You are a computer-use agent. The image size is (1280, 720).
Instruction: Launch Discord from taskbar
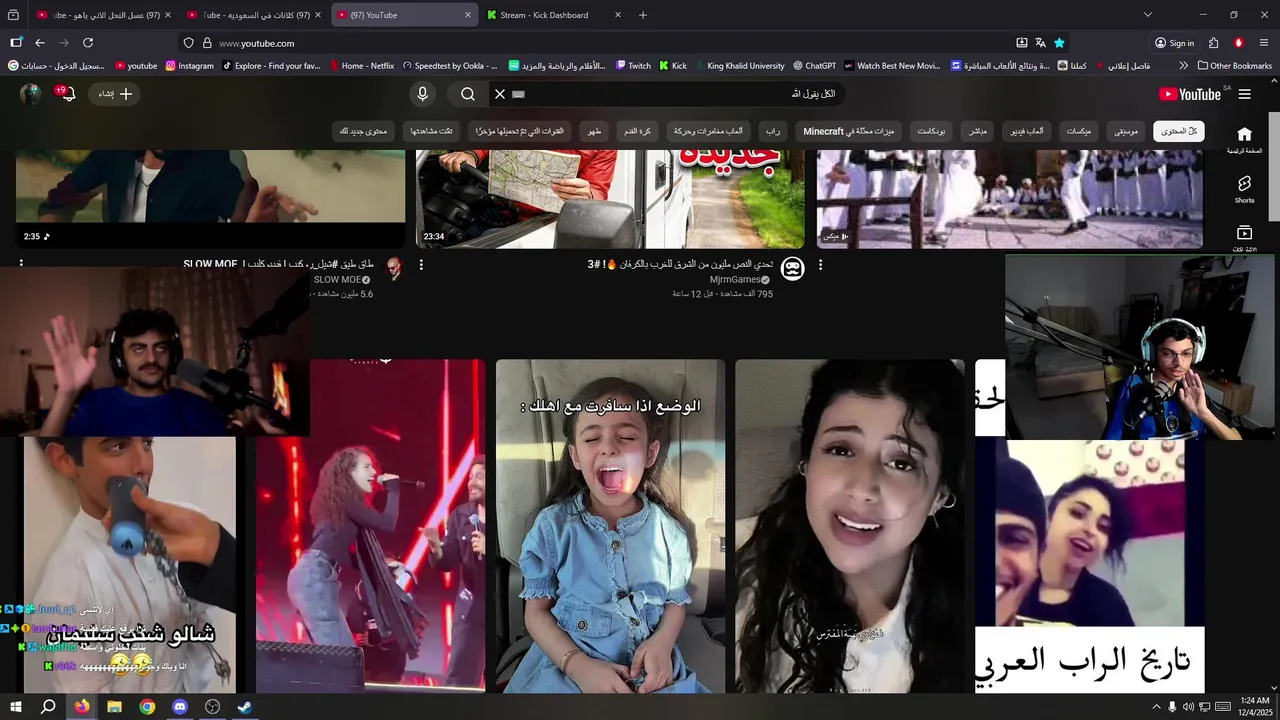(x=180, y=707)
